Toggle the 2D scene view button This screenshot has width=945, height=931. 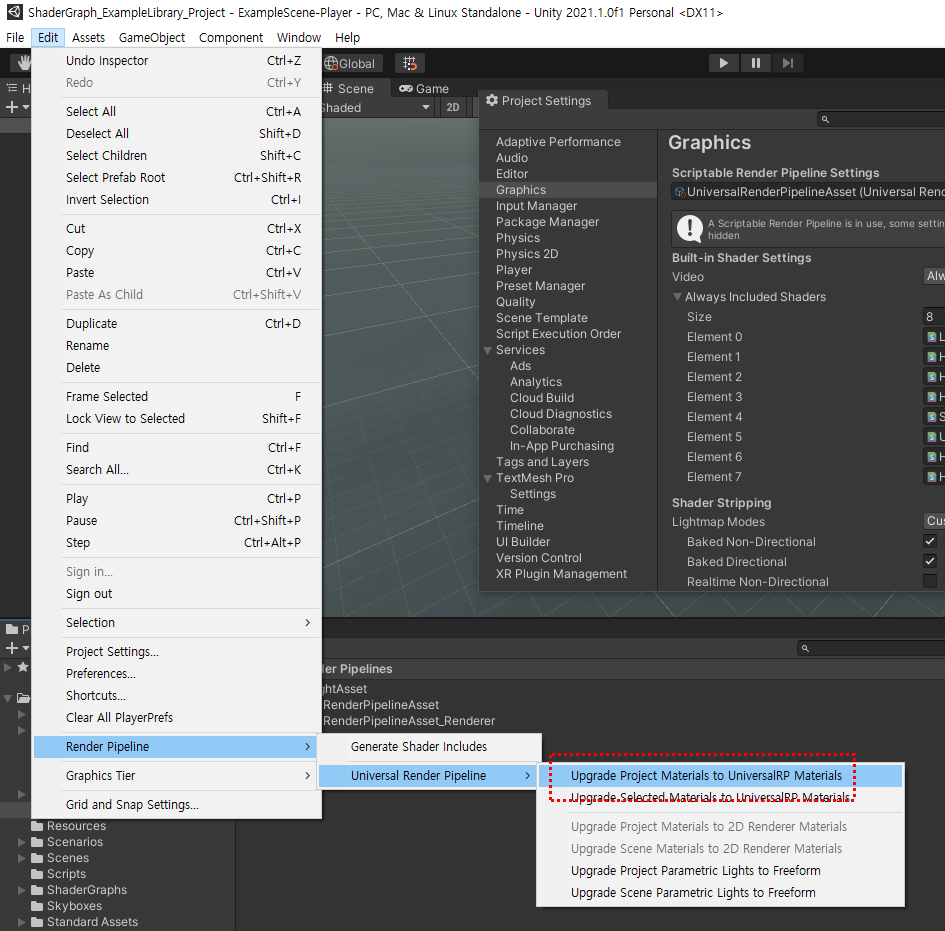[x=453, y=107]
